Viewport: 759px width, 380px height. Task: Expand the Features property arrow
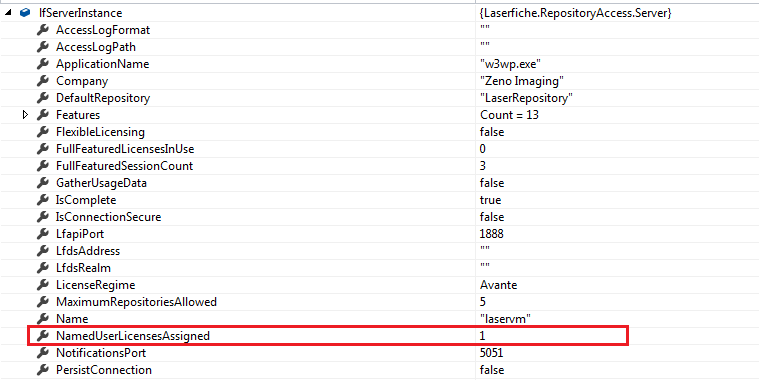coord(26,115)
